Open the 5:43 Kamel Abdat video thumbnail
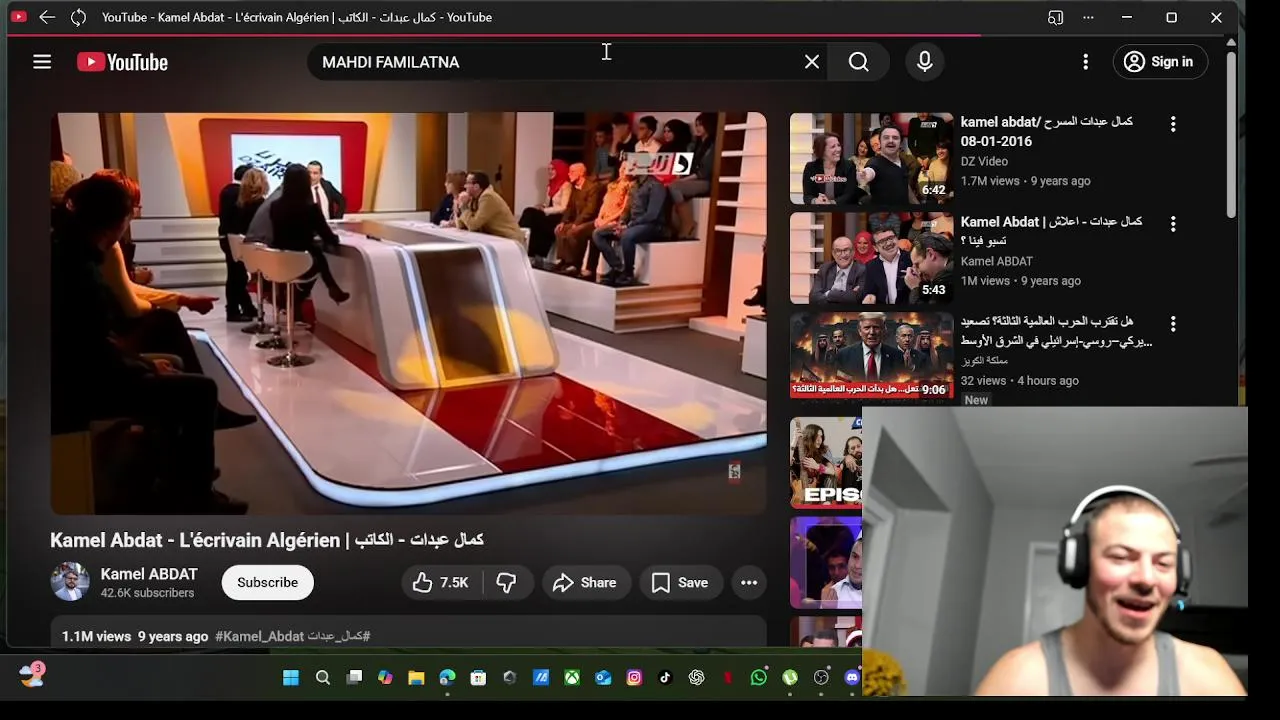 (x=872, y=258)
